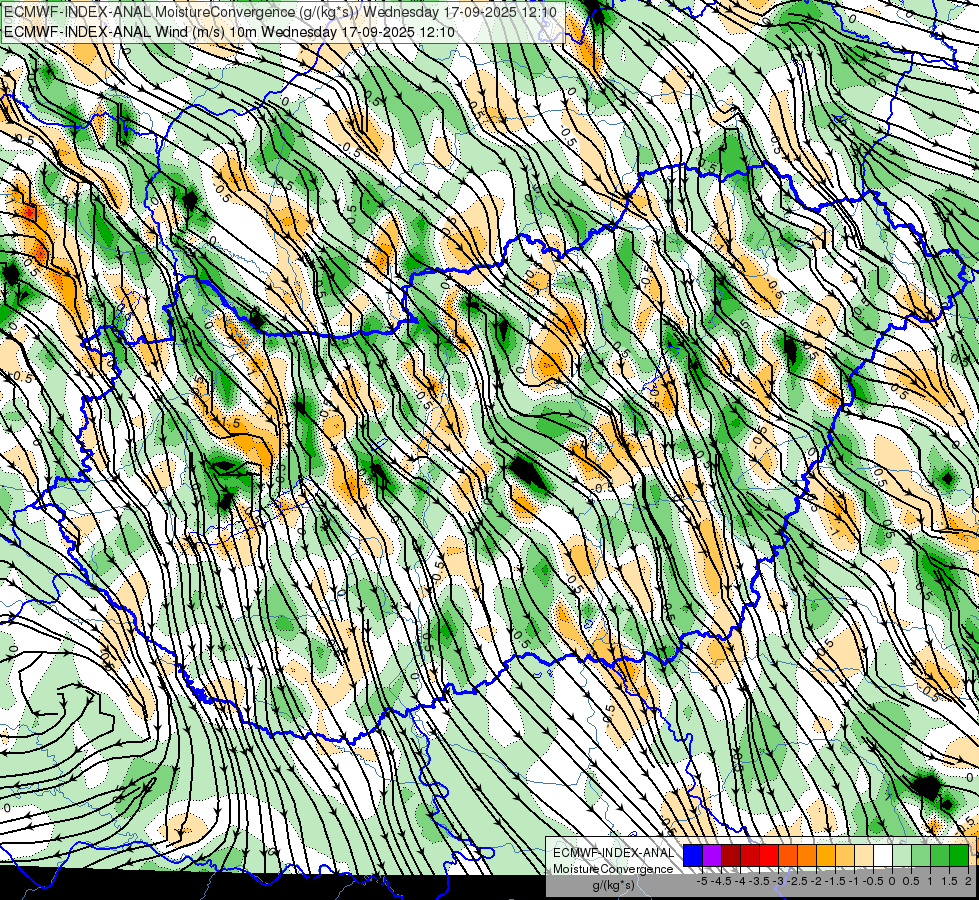Click the amber swatch between -2 and -1.5
The height and width of the screenshot is (900, 979).
coord(825,856)
